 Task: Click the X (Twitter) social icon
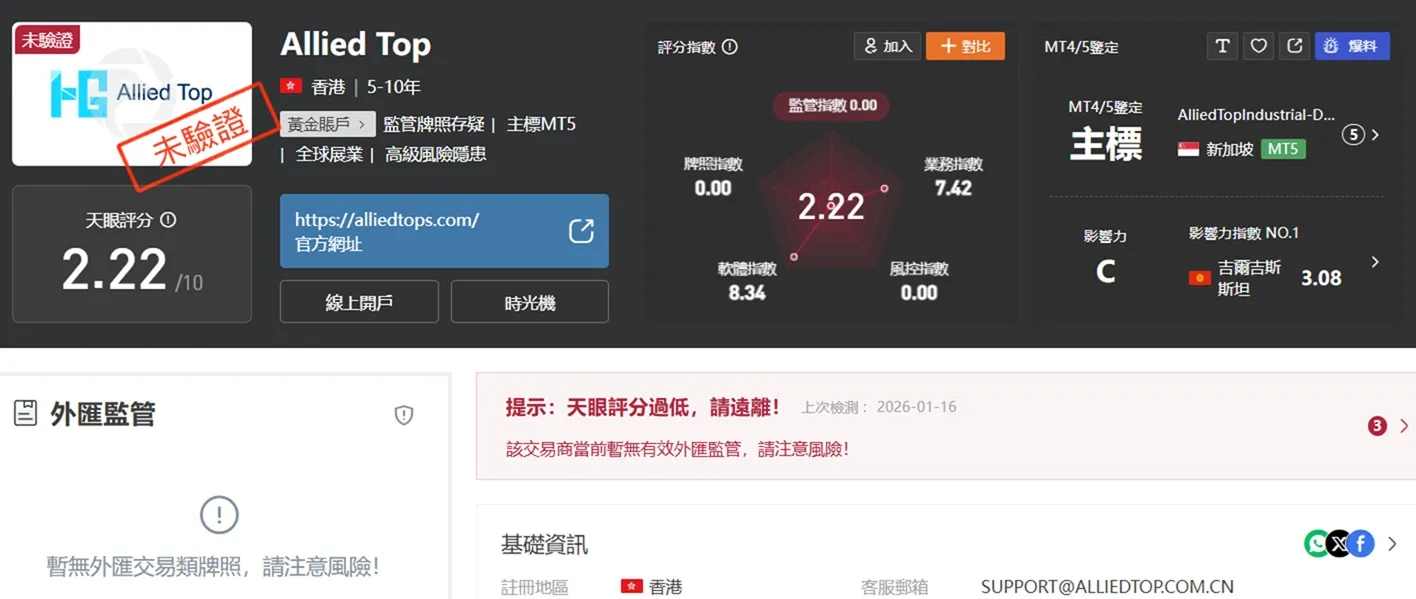(x=1339, y=543)
